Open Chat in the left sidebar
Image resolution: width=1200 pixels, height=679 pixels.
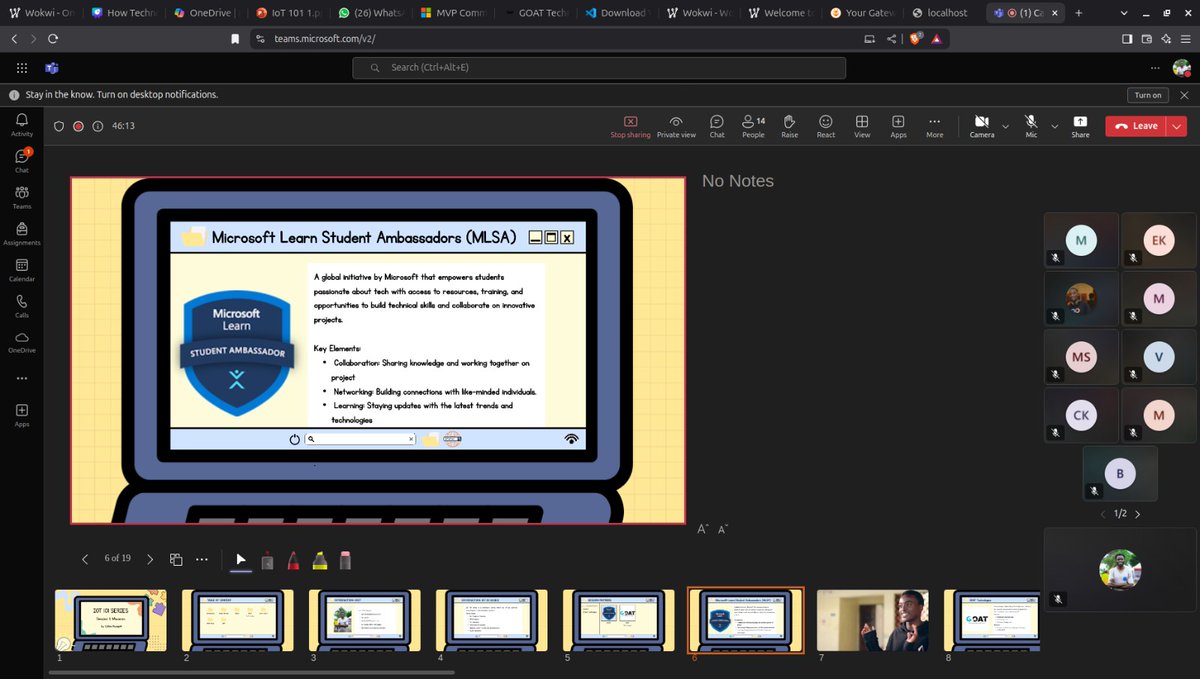tap(21, 160)
